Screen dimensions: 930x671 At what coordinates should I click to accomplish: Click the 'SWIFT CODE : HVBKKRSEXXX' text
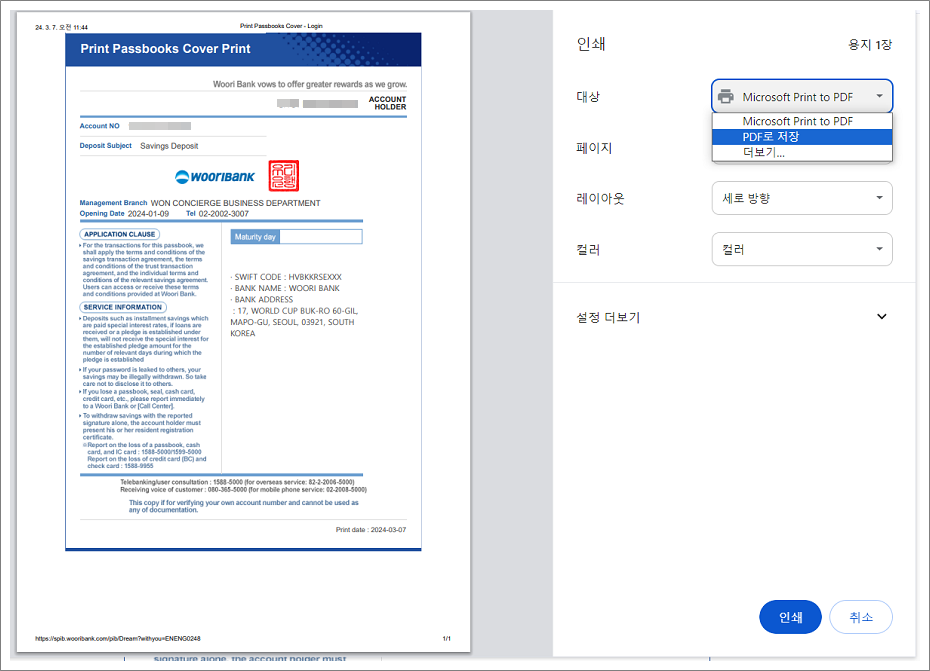point(286,277)
